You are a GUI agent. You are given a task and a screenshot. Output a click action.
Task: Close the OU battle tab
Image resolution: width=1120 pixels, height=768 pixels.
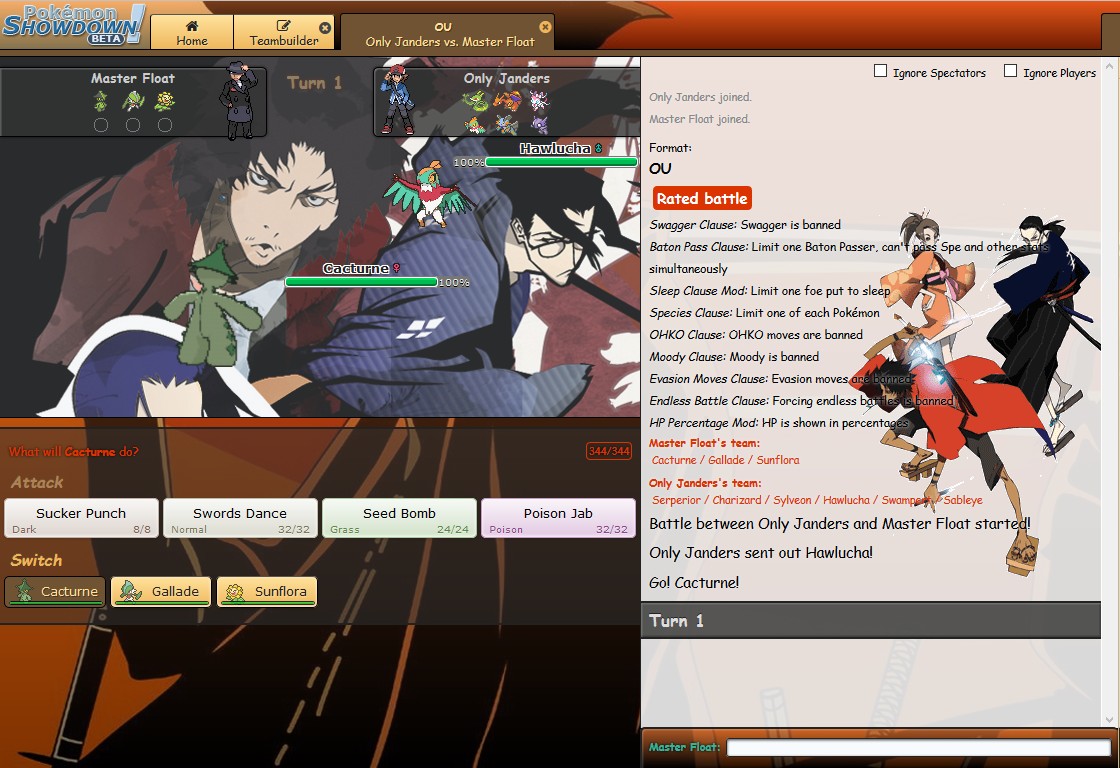tap(545, 26)
